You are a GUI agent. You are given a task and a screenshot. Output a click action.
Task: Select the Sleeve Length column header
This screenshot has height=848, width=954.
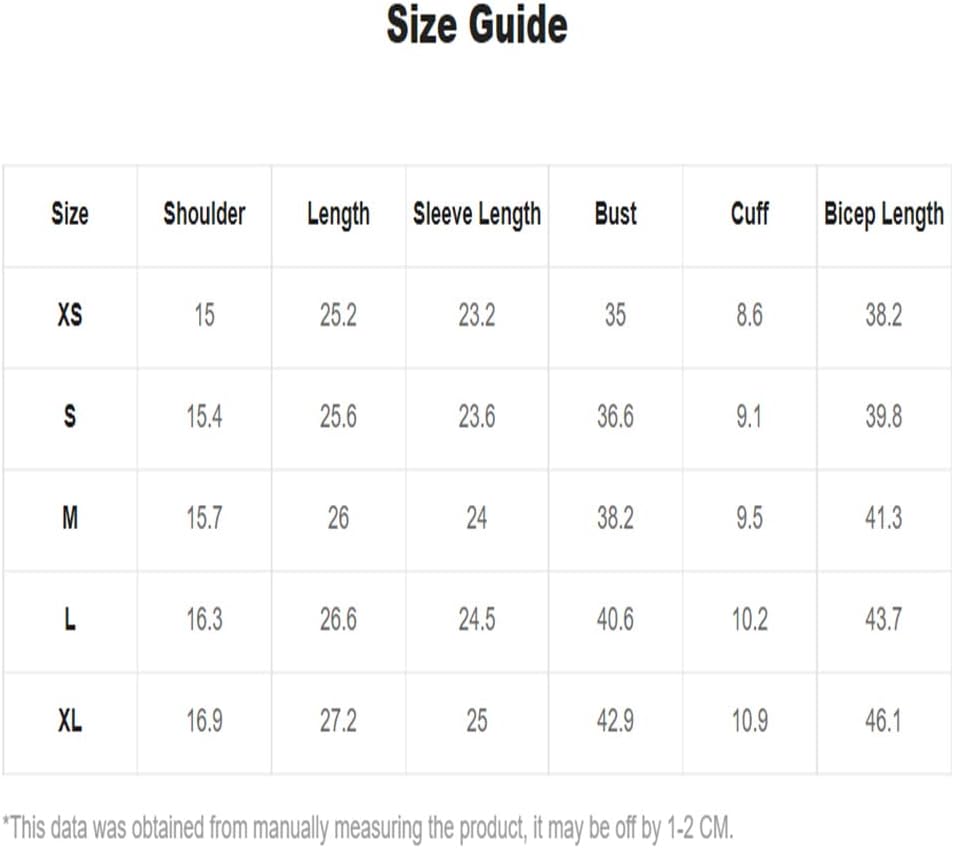477,215
